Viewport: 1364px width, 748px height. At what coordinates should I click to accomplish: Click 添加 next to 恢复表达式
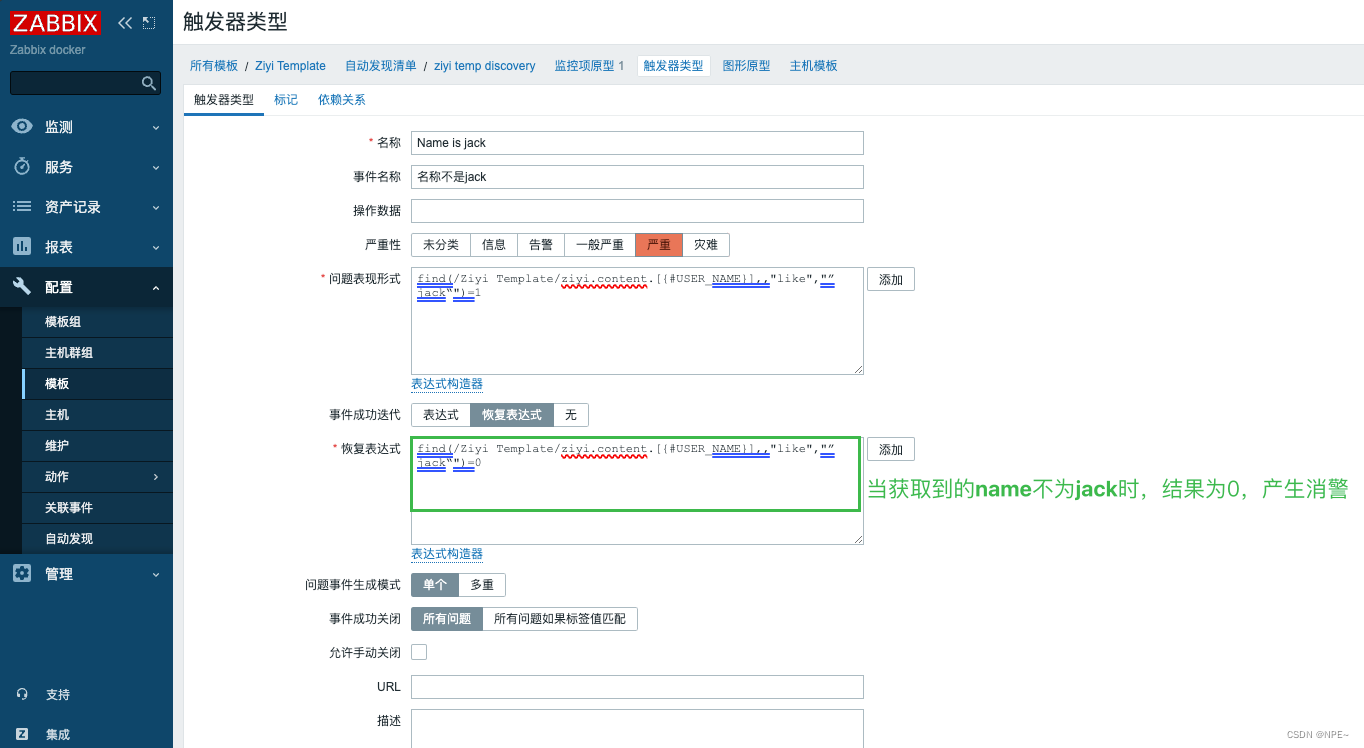(891, 450)
